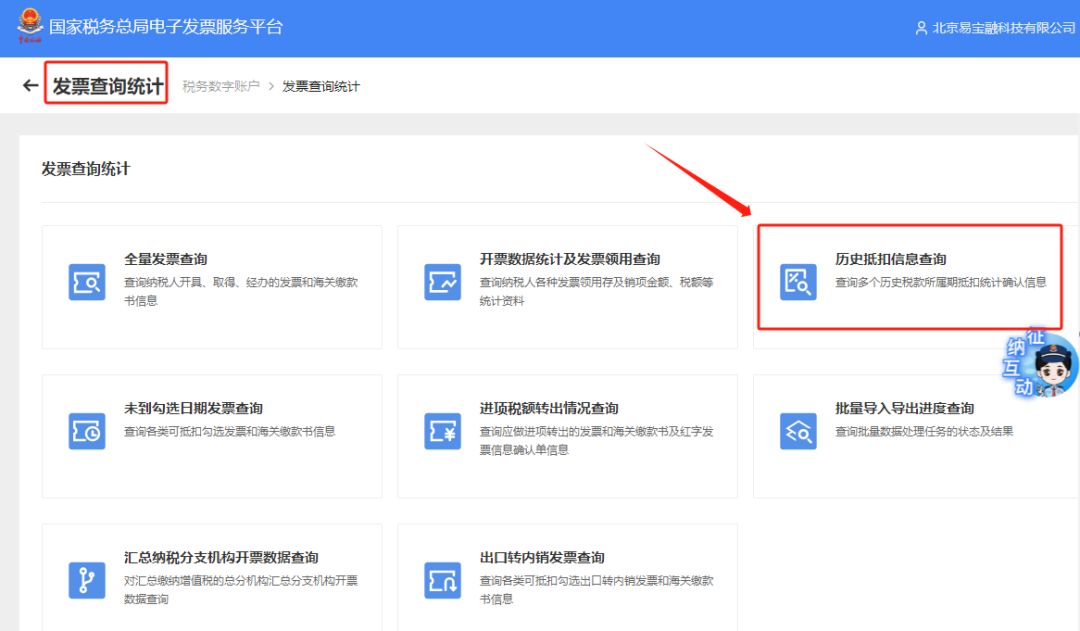Click the 汇总纳税分支机构 branch icon
Image resolution: width=1080 pixels, height=631 pixels.
87,580
